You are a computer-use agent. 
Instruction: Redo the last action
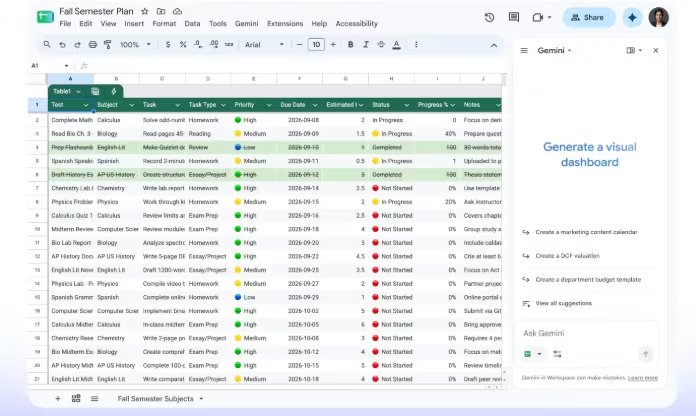77,44
